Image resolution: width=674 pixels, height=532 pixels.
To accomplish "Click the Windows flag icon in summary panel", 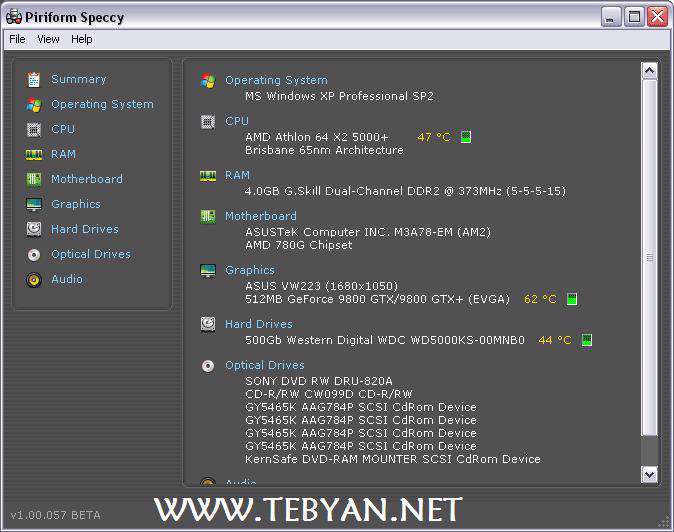I will click(x=208, y=80).
